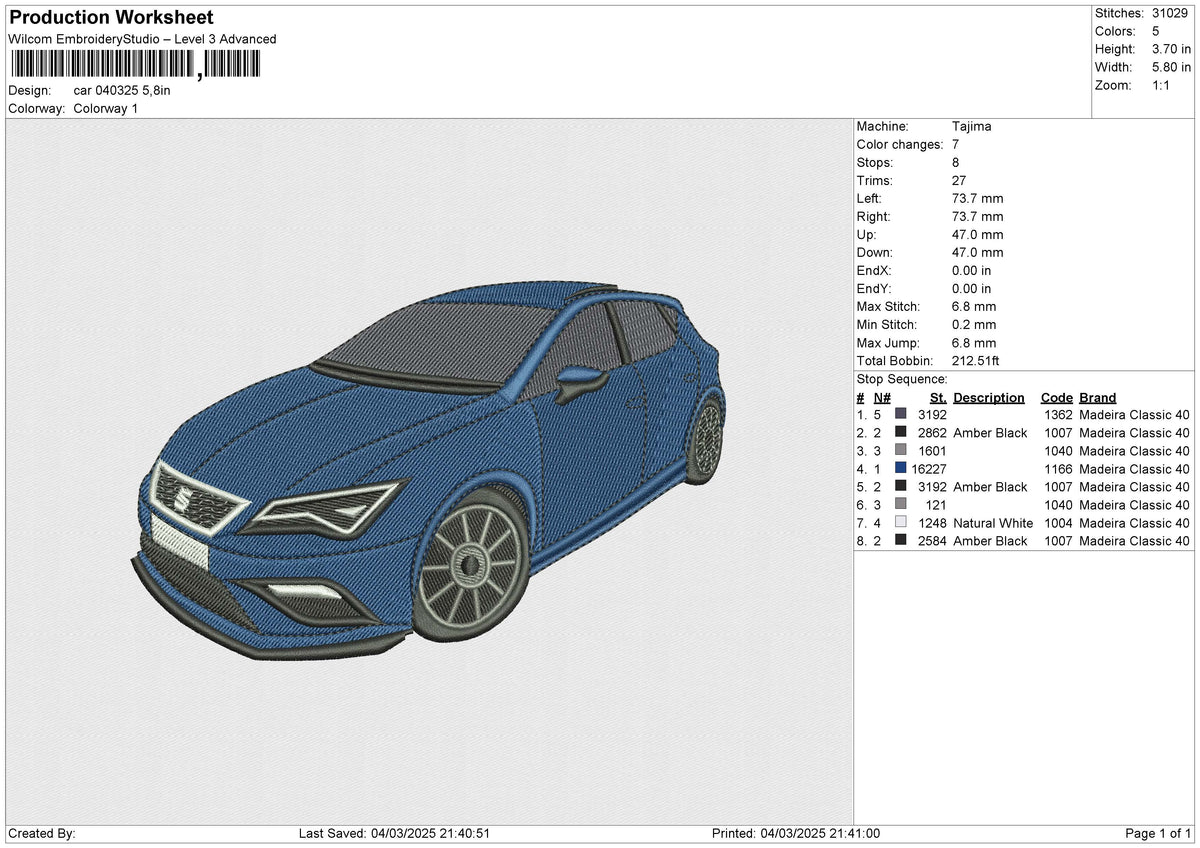The image size is (1200, 848).
Task: Select the Color changes label
Action: point(900,145)
